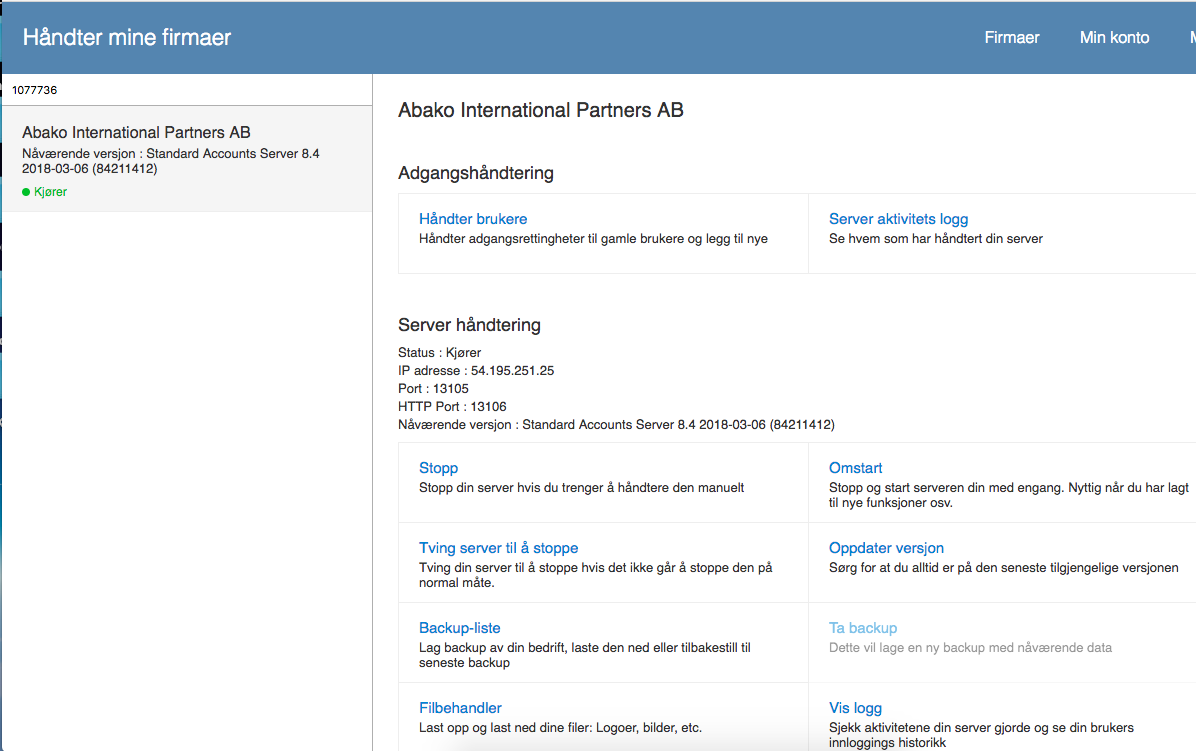The height and width of the screenshot is (751, 1196).
Task: Open the Min konto menu item
Action: 1114,37
